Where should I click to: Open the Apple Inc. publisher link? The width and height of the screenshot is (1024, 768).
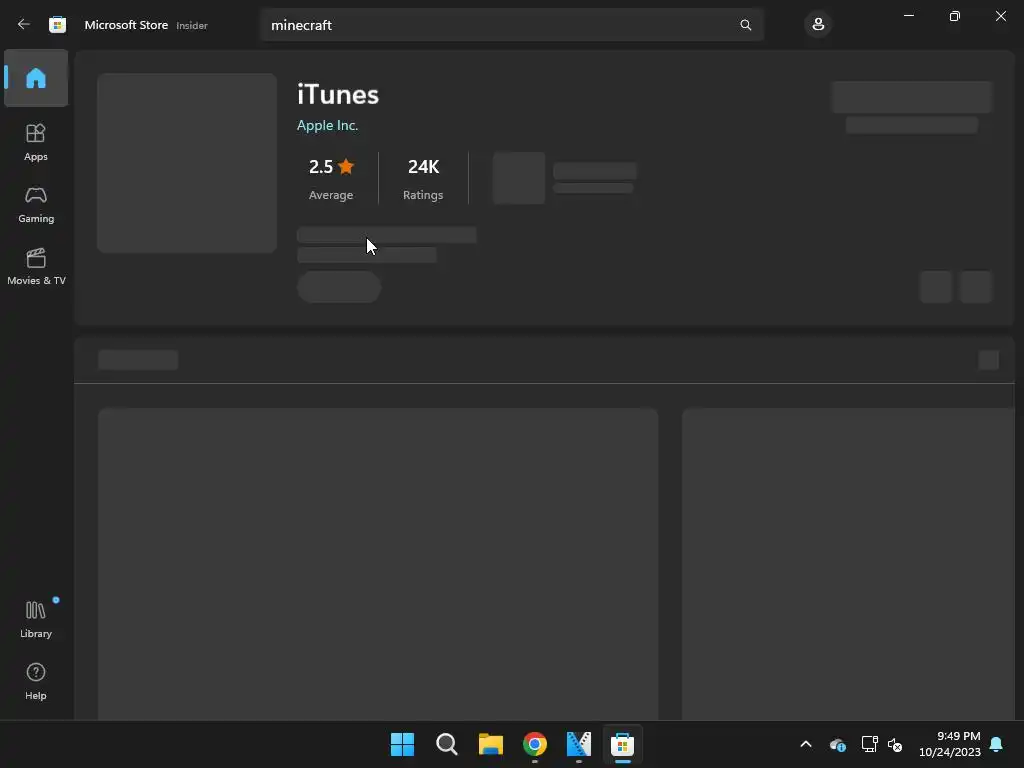pos(327,125)
